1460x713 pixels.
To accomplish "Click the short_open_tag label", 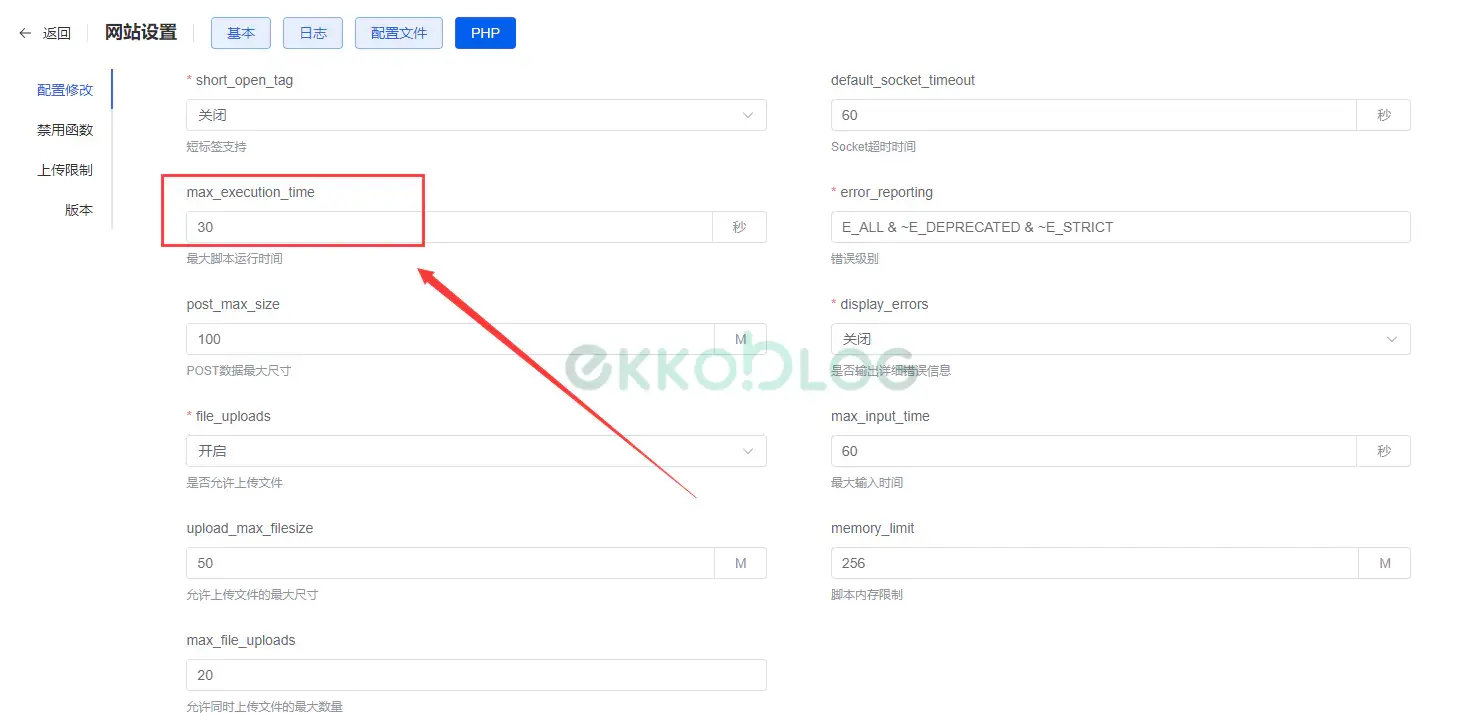I will (244, 80).
